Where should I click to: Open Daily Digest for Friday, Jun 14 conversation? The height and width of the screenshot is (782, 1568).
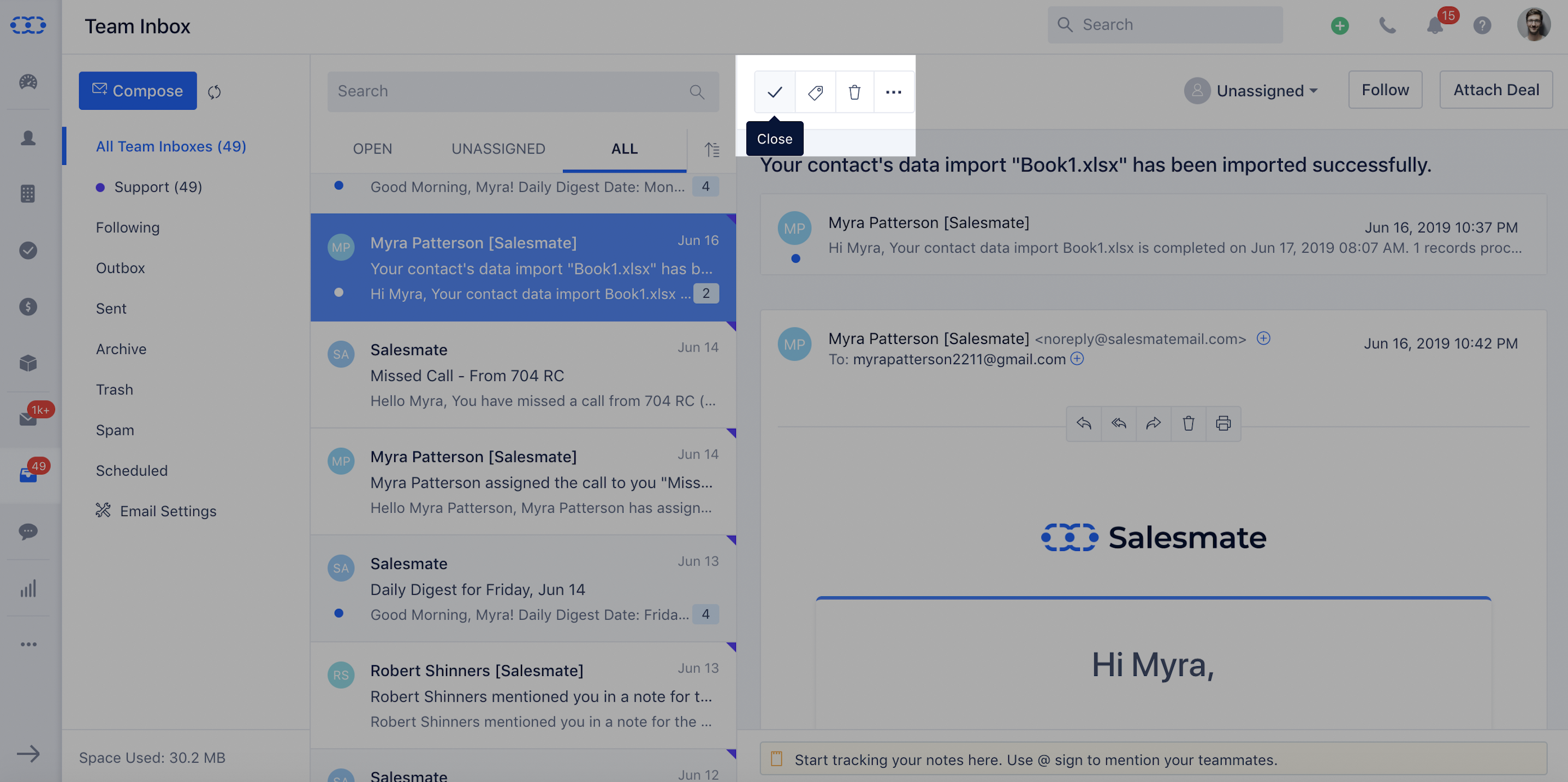pos(523,588)
